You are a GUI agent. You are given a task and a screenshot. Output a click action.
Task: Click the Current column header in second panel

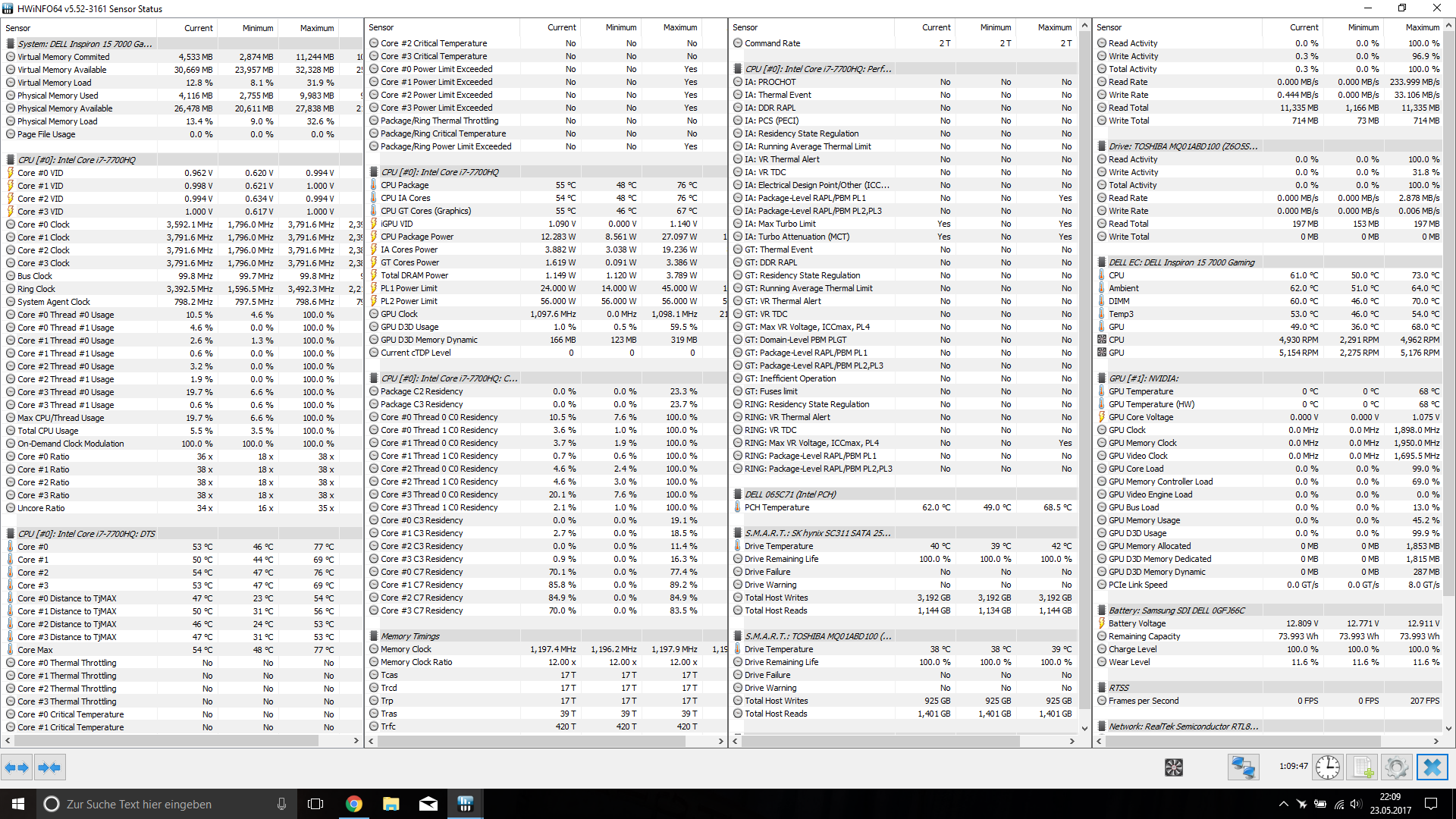point(561,27)
